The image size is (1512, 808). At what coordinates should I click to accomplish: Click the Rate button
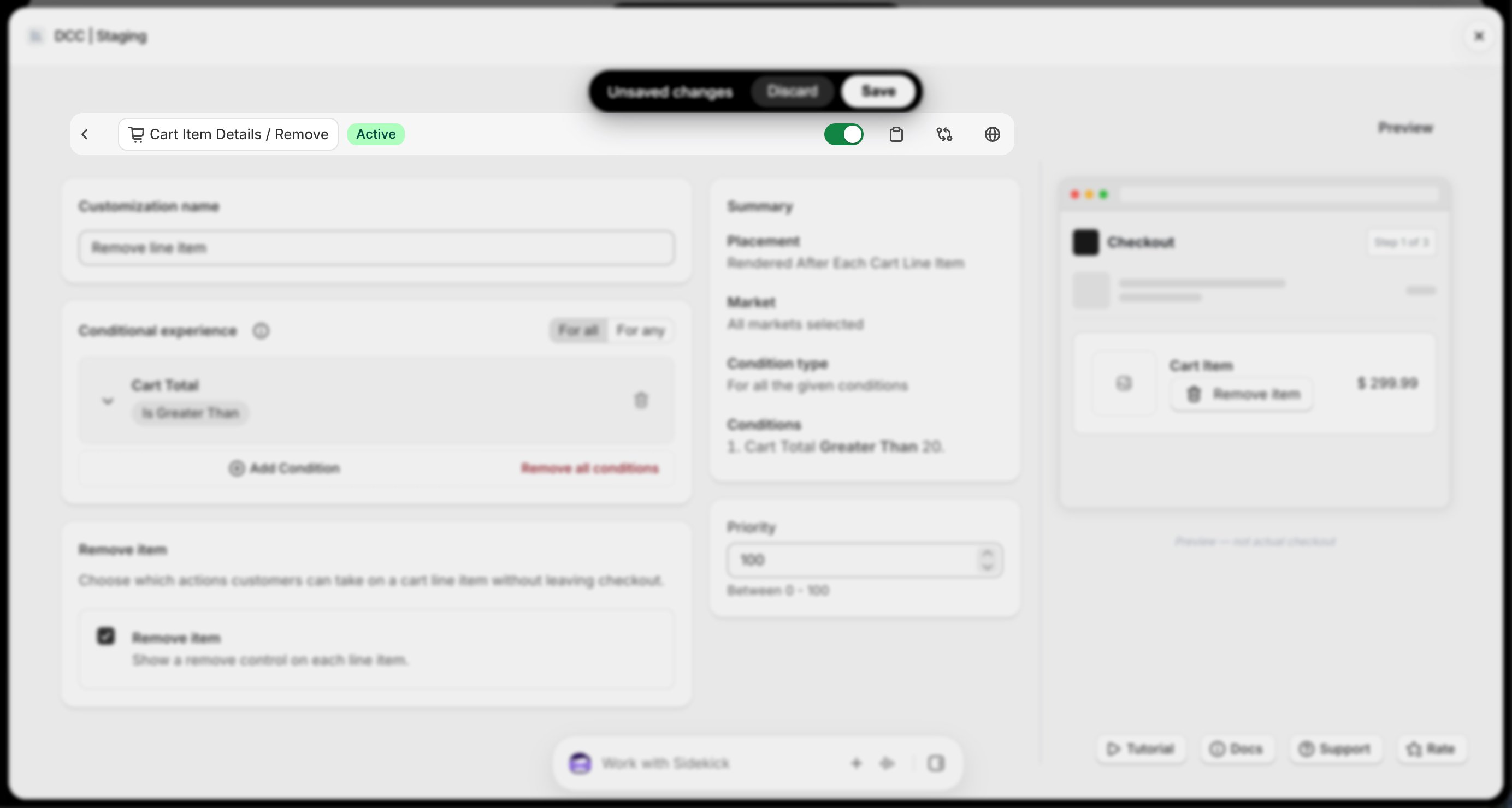click(x=1431, y=748)
